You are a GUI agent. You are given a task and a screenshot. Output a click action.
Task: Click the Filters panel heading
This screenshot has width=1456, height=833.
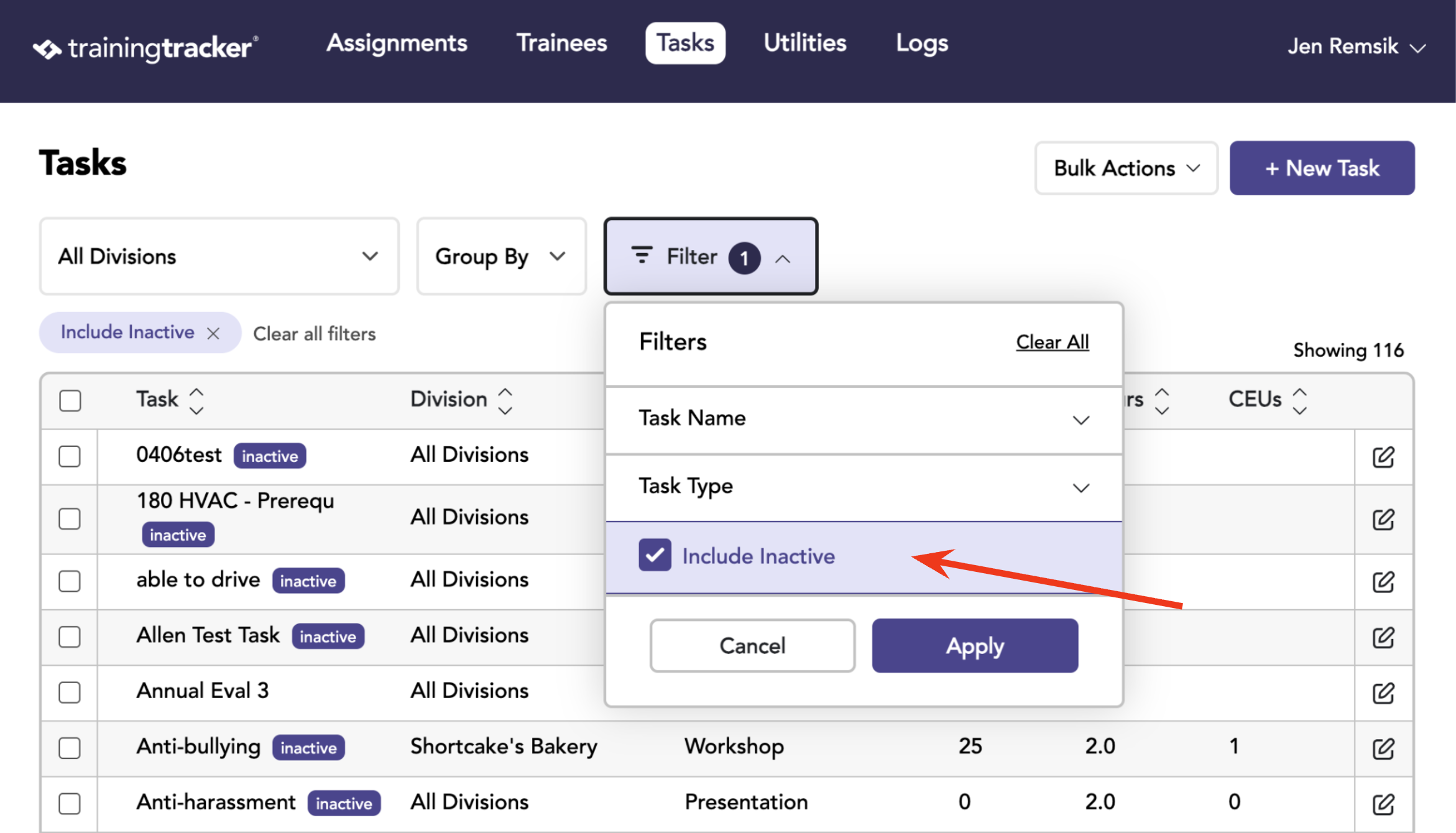click(x=673, y=342)
